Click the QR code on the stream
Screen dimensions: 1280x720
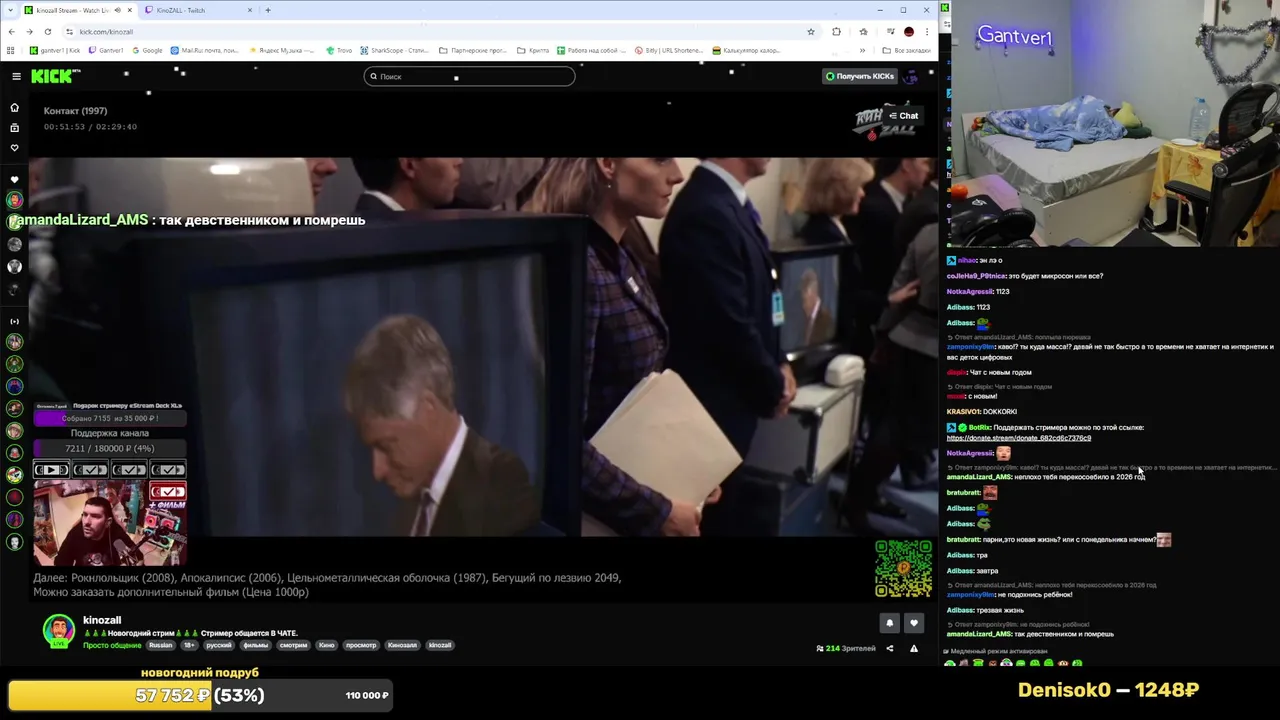[903, 568]
